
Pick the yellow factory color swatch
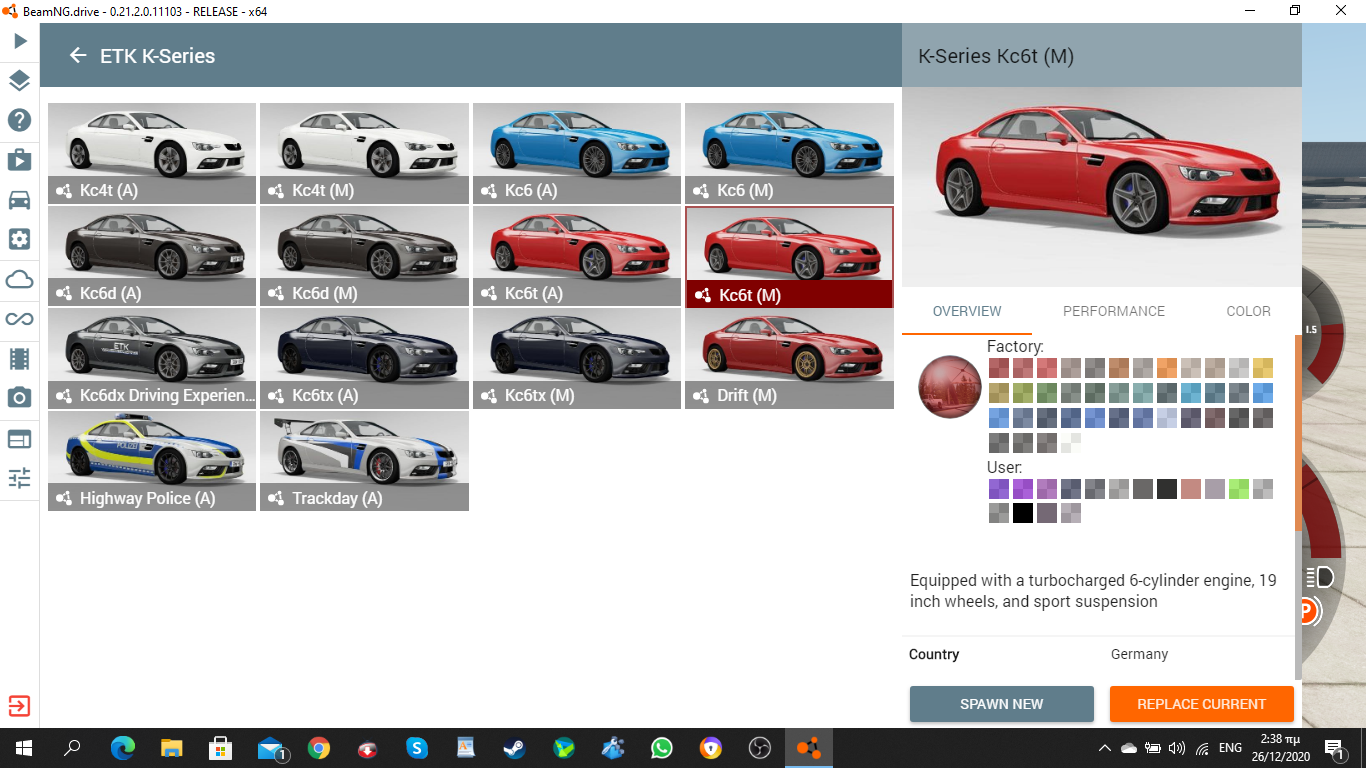pos(1263,368)
